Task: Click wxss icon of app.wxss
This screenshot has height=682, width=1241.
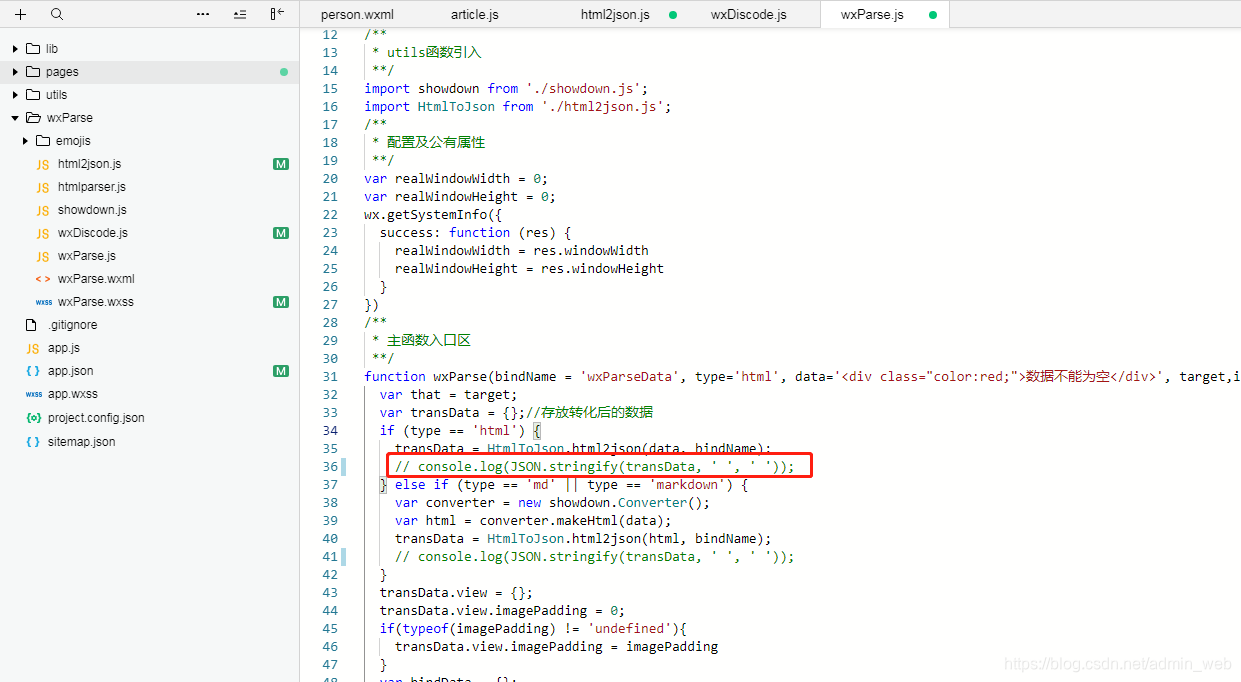Action: coord(33,394)
